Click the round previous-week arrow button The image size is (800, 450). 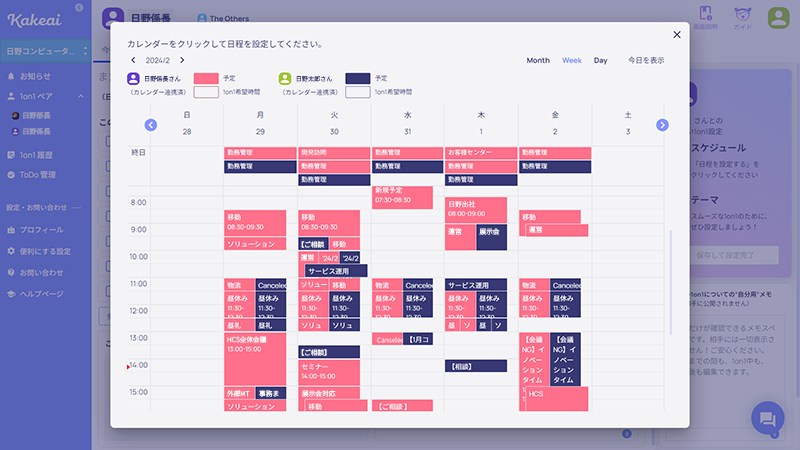coord(151,125)
